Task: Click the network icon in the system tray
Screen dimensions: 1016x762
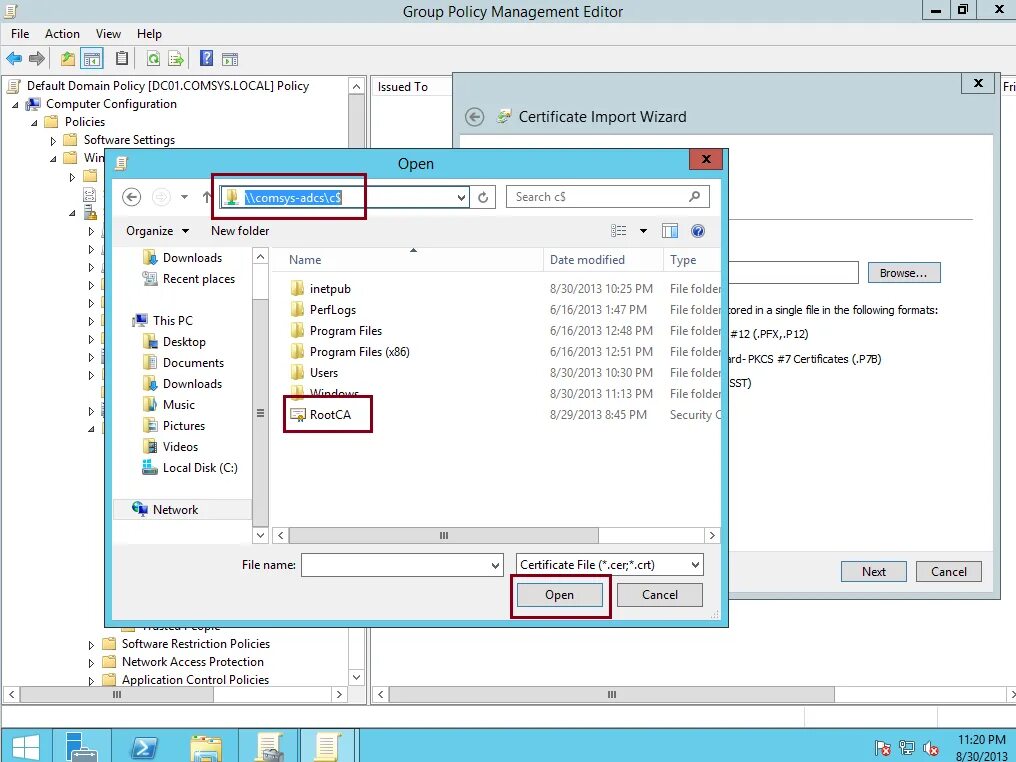Action: (906, 748)
